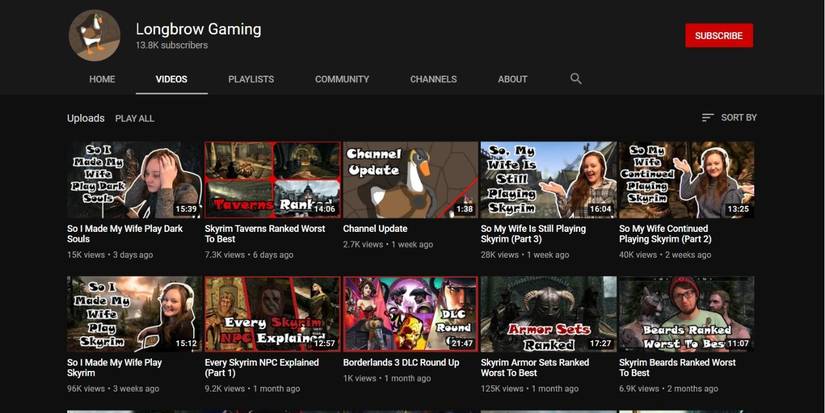
Task: Click the Longbrow Gaming channel name
Action: tap(198, 29)
